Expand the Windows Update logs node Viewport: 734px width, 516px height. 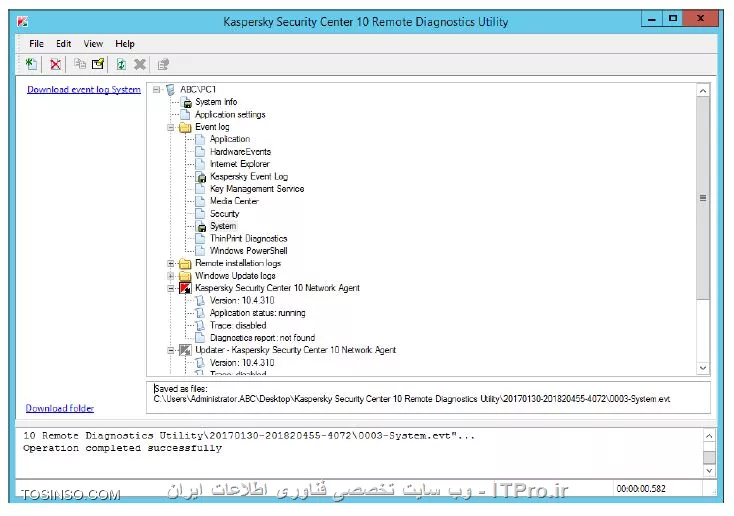click(x=171, y=276)
